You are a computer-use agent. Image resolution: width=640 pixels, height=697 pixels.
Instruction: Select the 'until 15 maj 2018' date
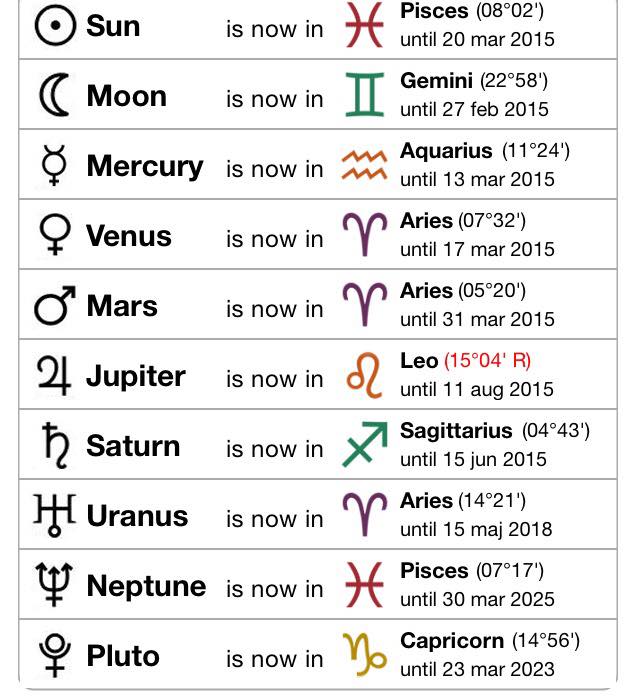(476, 529)
